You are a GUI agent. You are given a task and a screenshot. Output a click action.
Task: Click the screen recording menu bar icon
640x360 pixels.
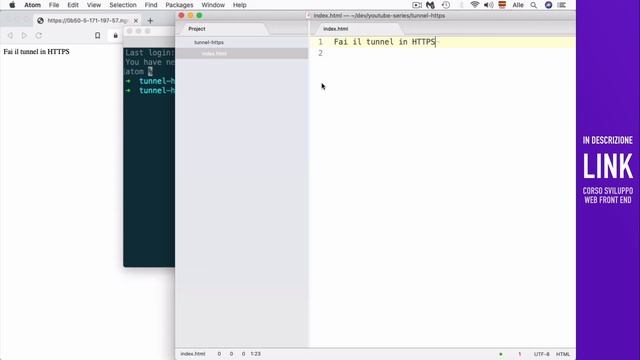click(x=417, y=5)
